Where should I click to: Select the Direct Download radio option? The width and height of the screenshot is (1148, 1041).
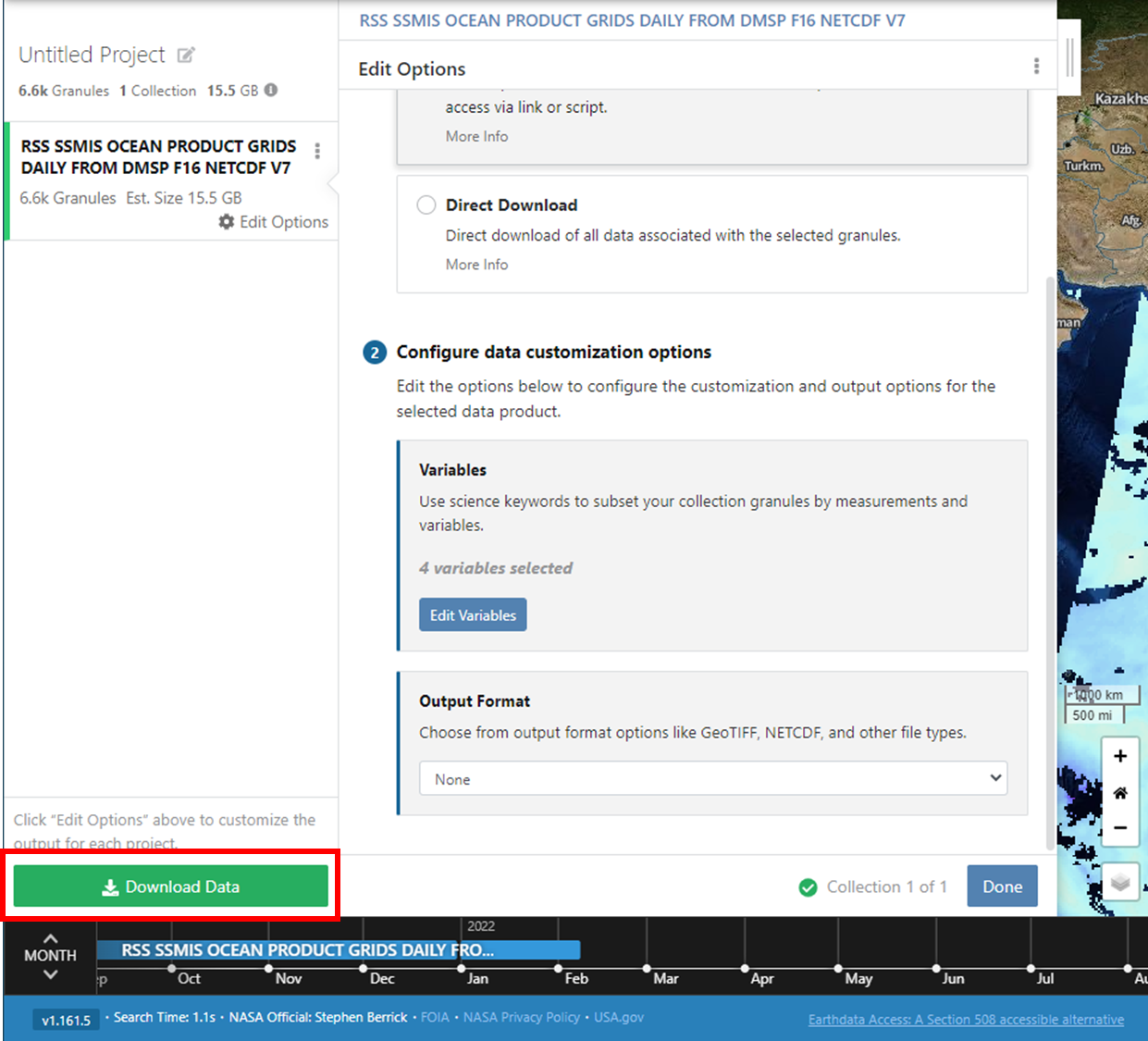[x=426, y=205]
